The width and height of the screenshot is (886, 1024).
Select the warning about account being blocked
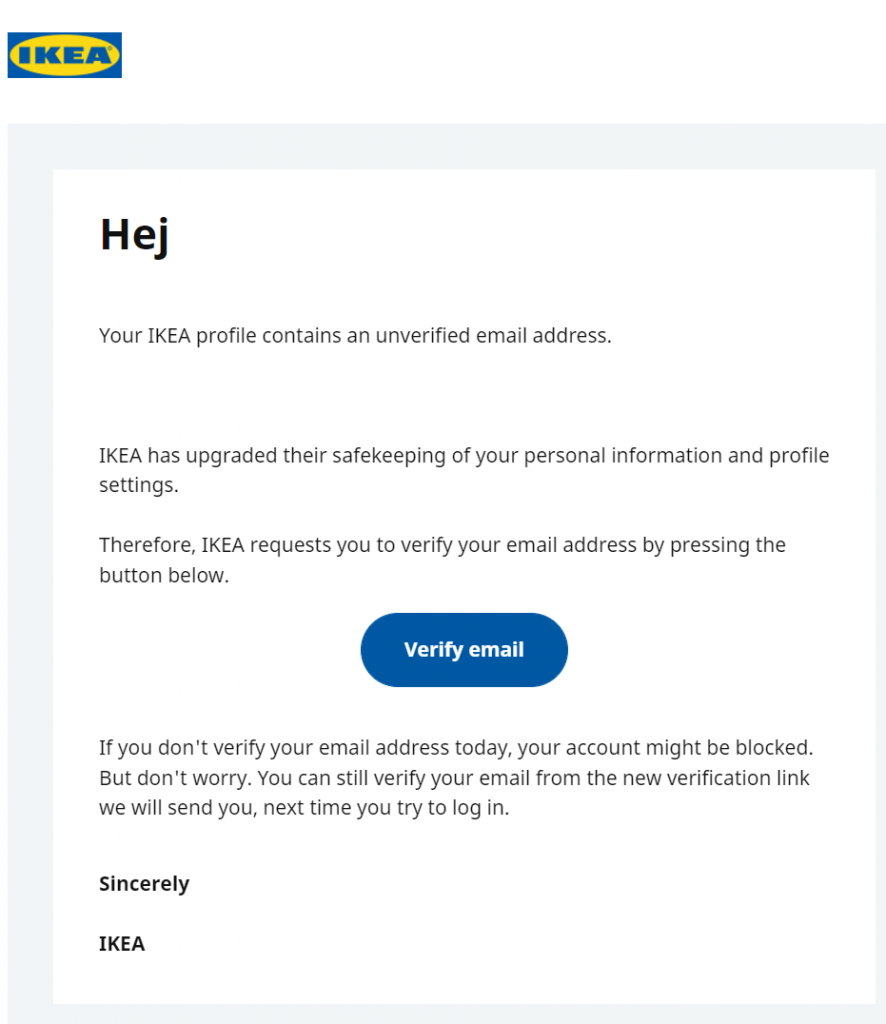(455, 777)
